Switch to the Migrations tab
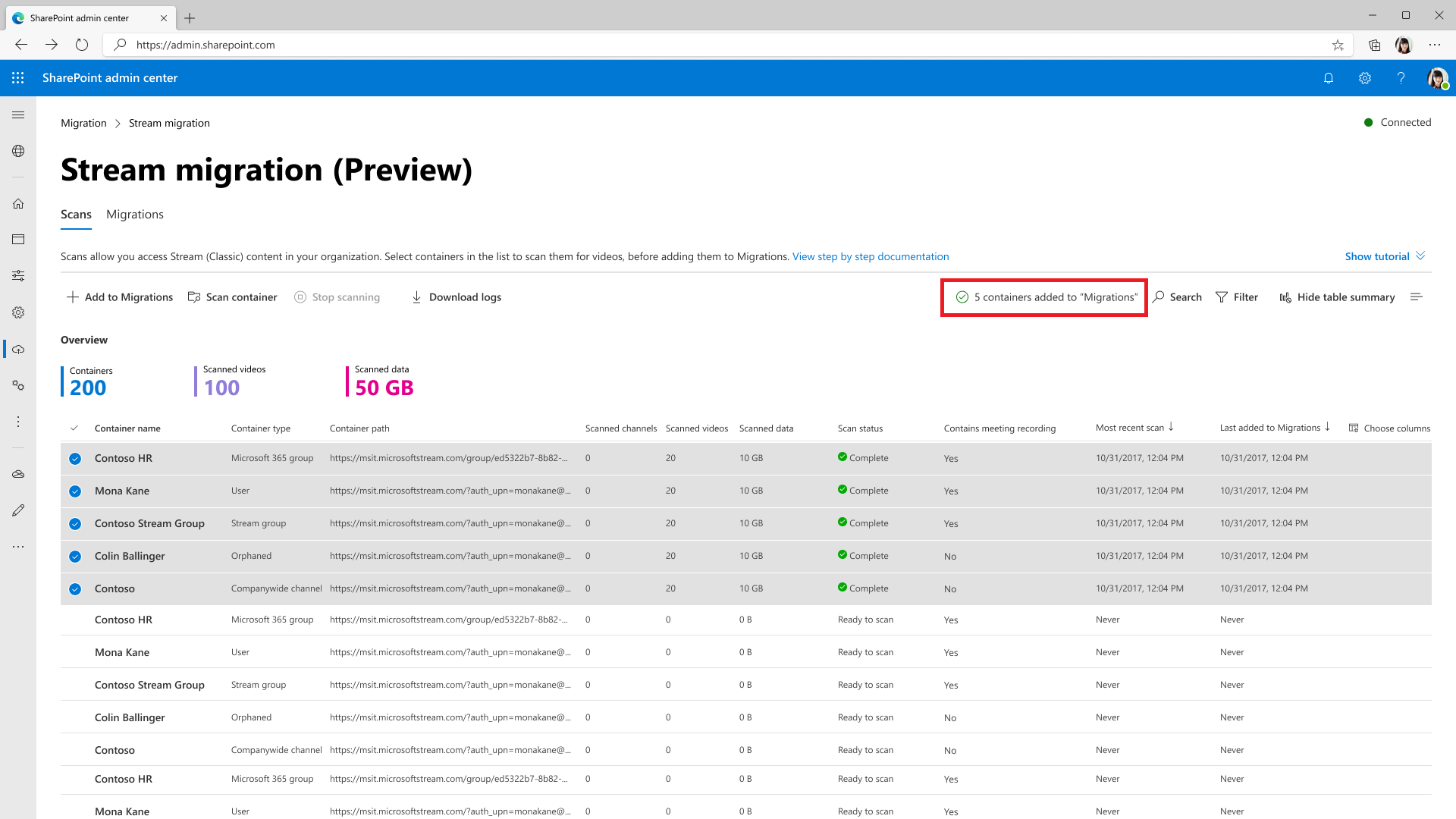1456x819 pixels. pos(135,214)
